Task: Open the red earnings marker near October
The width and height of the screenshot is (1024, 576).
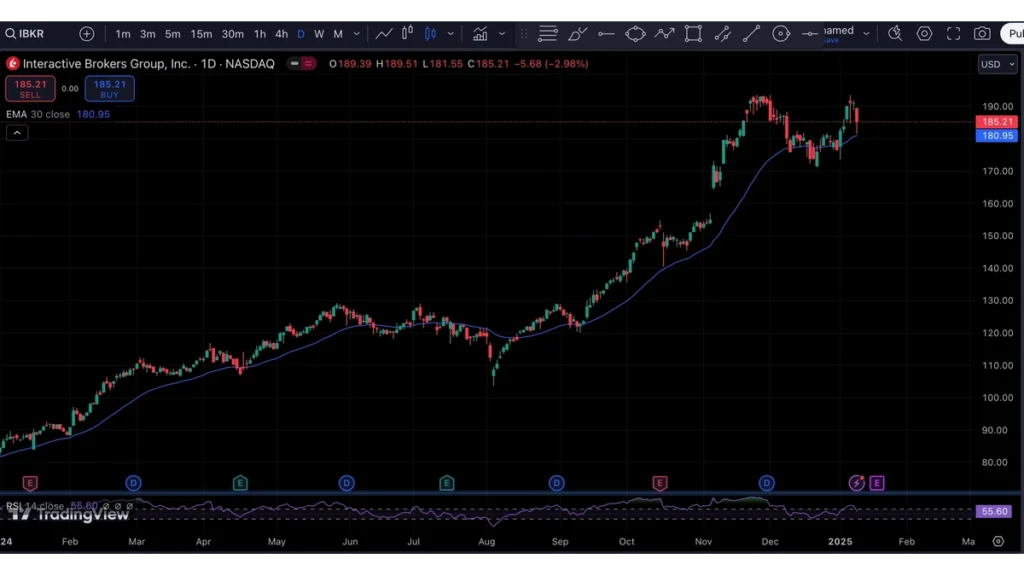Action: 660,483
